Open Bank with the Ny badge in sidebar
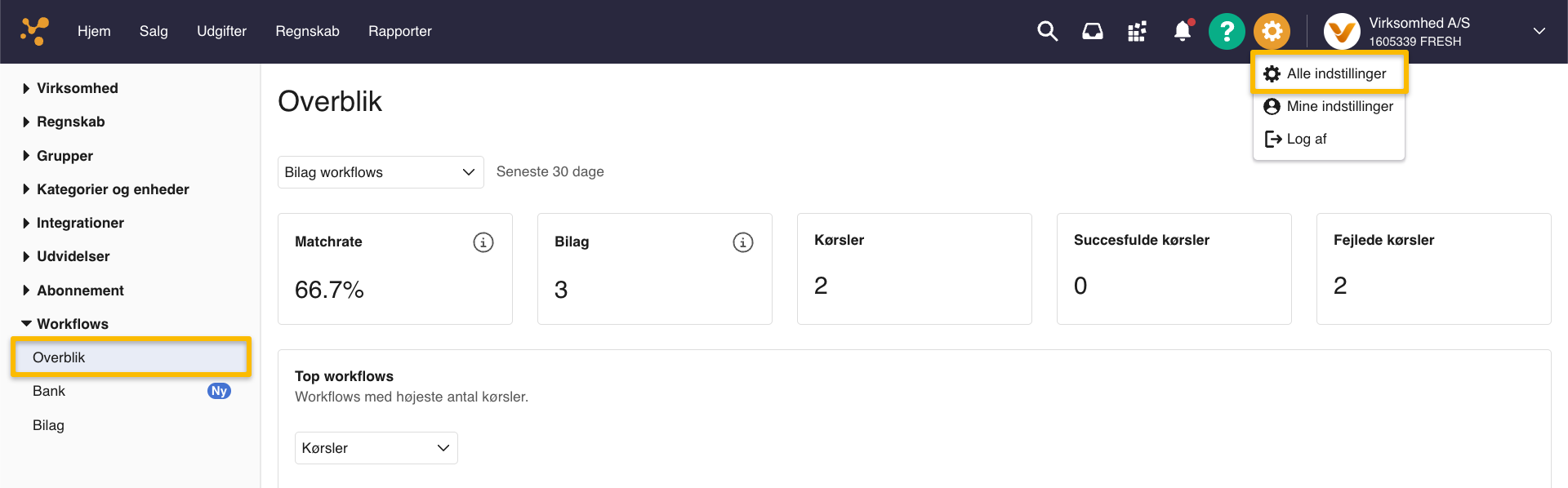The height and width of the screenshot is (488, 1568). coord(49,390)
